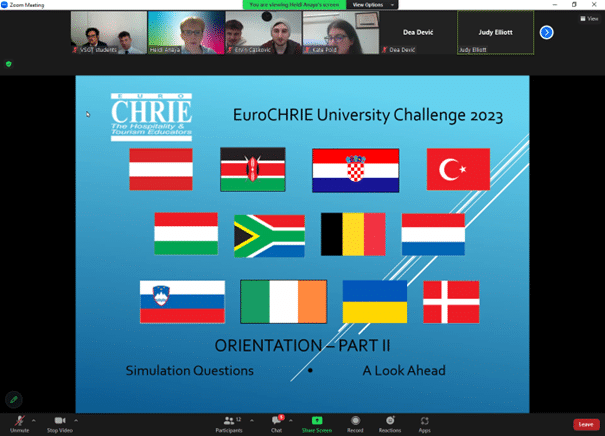Image resolution: width=605 pixels, height=436 pixels.
Task: Expand the arrow next to Participants
Action: click(x=252, y=421)
